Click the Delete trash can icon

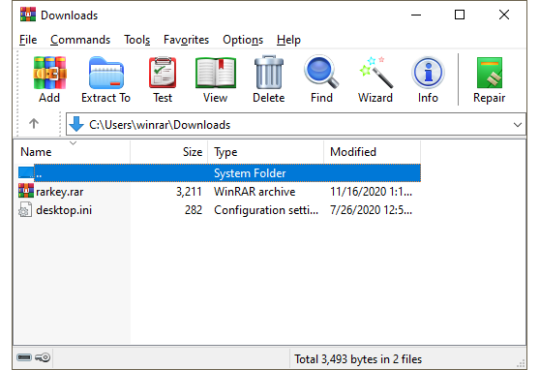pyautogui.click(x=269, y=72)
